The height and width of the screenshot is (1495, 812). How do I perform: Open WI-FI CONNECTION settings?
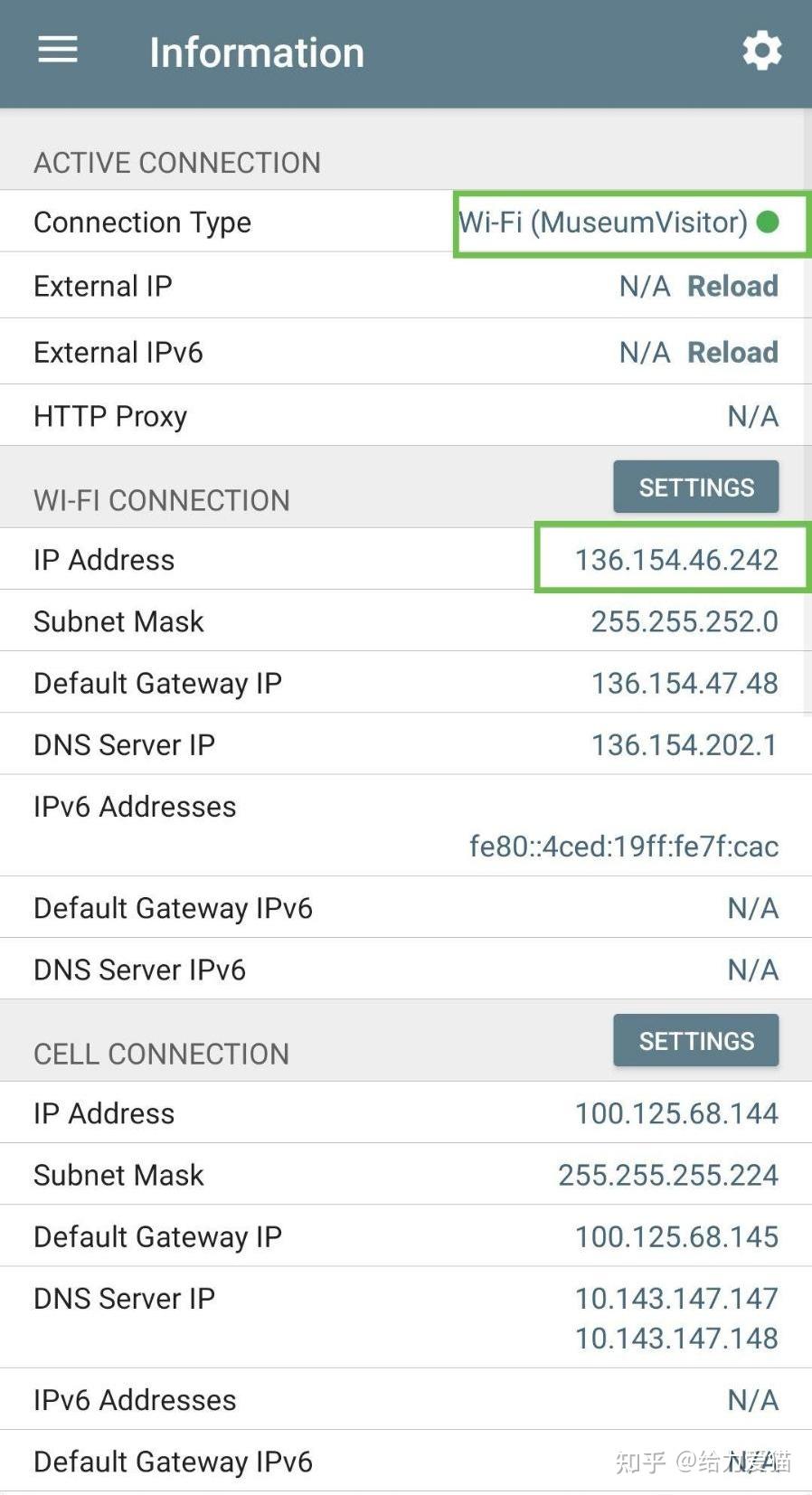695,487
